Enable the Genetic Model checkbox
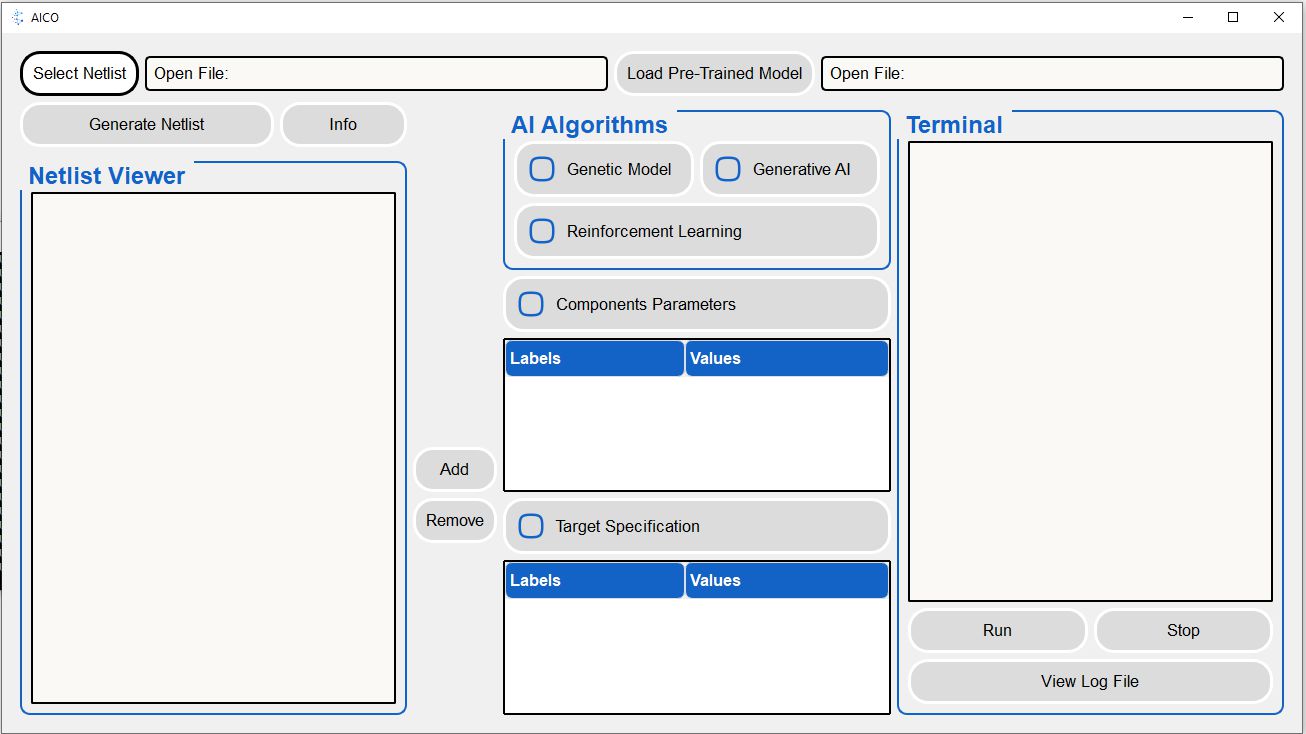The height and width of the screenshot is (734, 1306). (x=542, y=169)
